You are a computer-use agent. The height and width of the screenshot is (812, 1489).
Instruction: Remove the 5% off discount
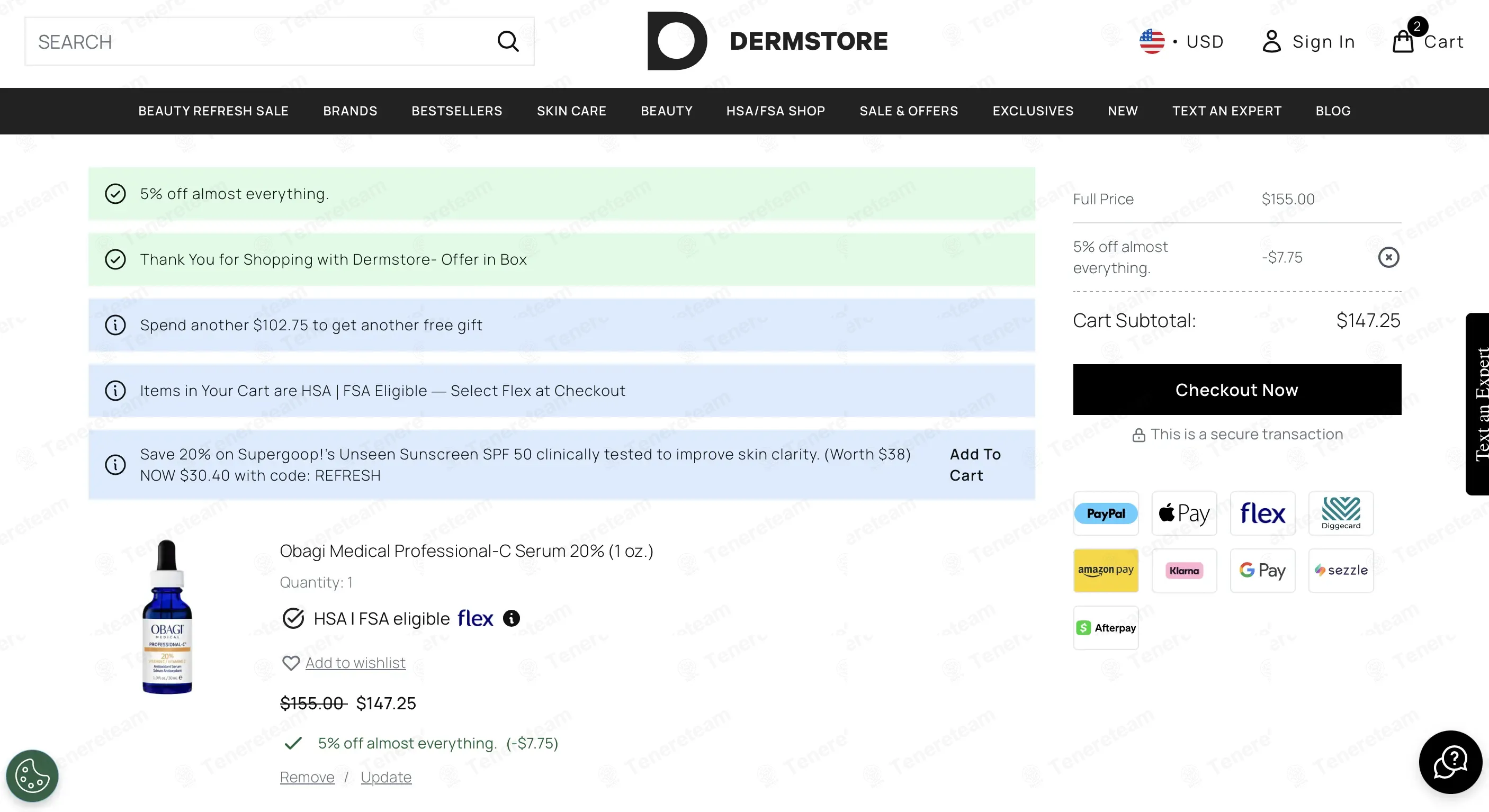click(1388, 257)
